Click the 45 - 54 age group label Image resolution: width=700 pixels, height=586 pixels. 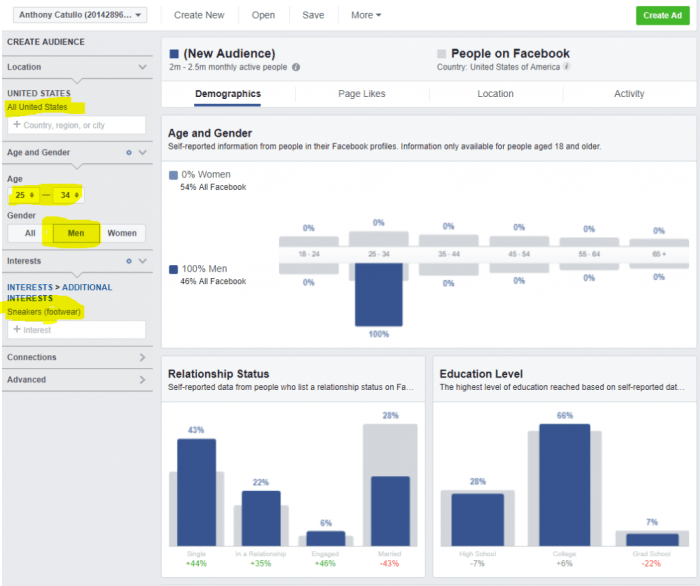519,254
